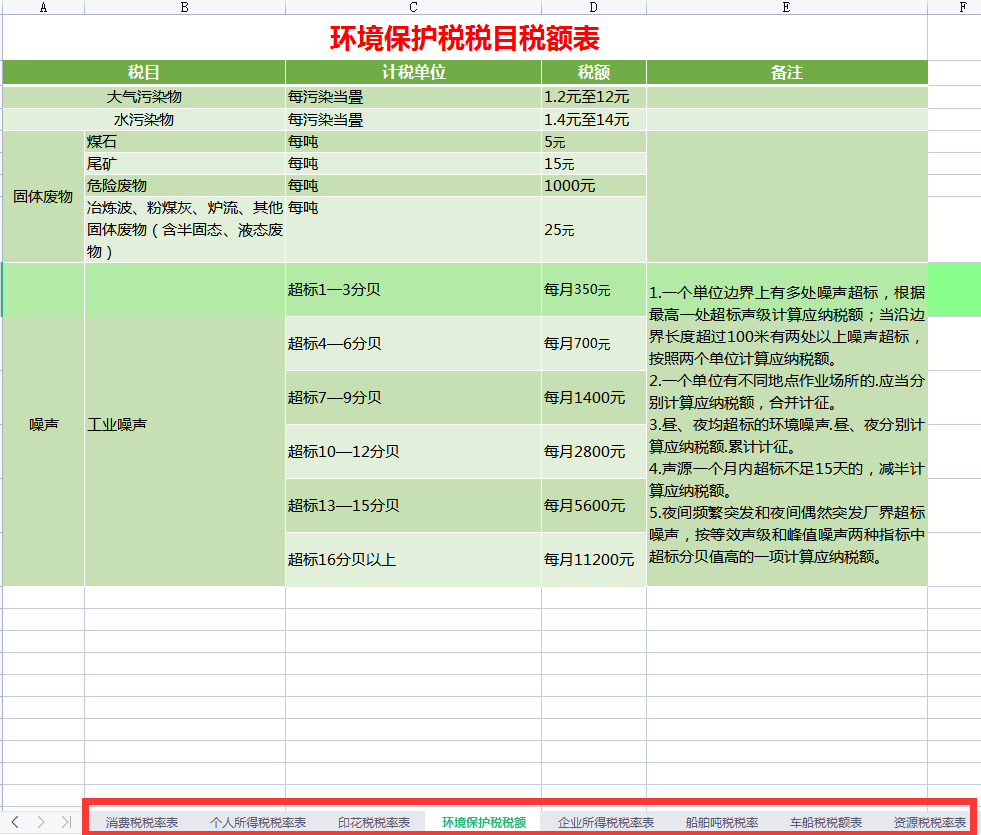Select column F header
Viewport: 981px width, 835px height.
(962, 8)
